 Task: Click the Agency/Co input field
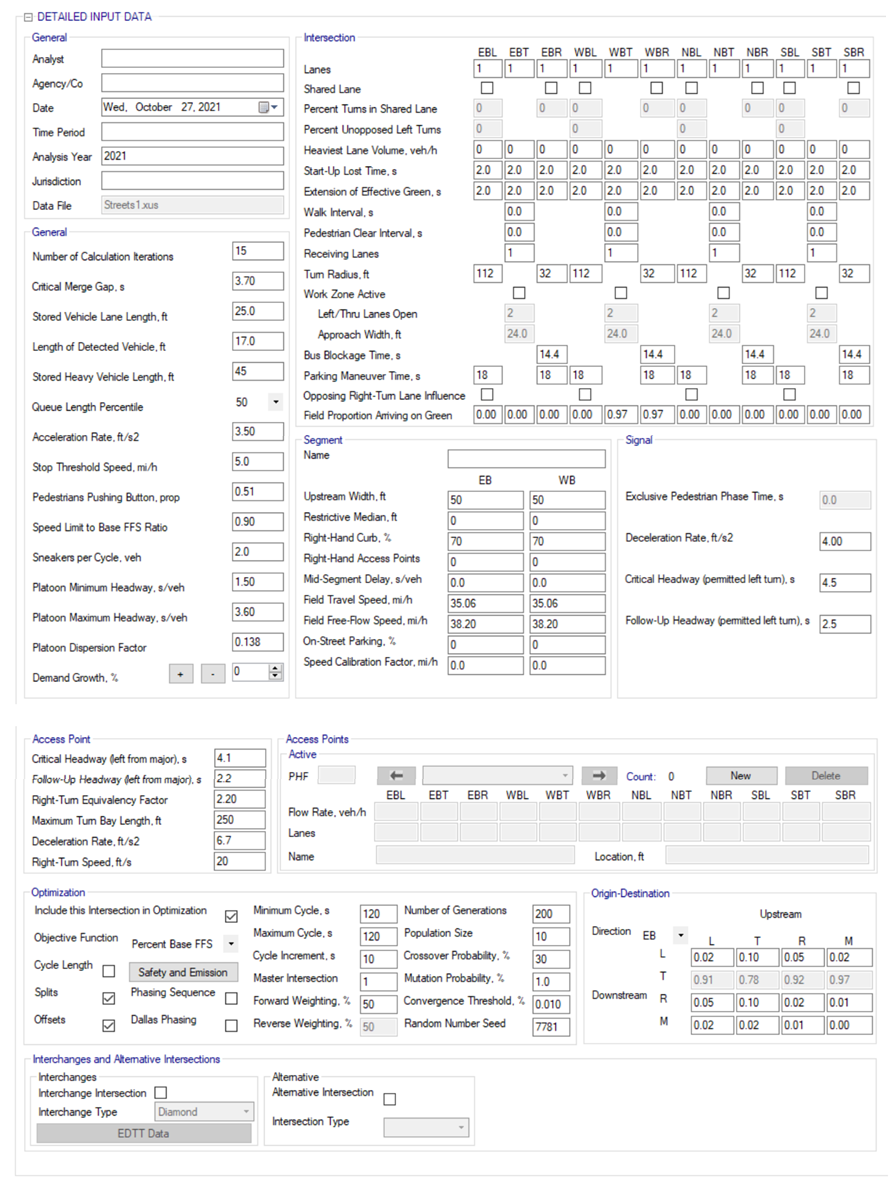click(193, 83)
